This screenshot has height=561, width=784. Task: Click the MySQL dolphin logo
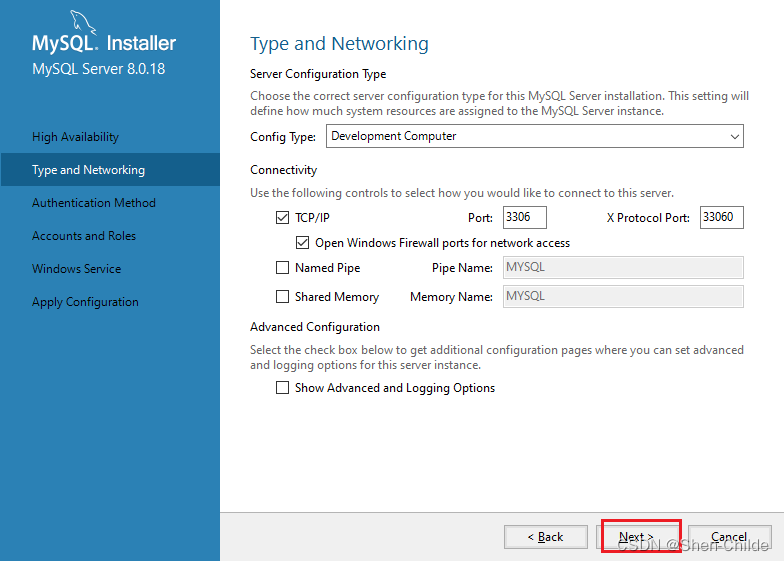[x=82, y=22]
